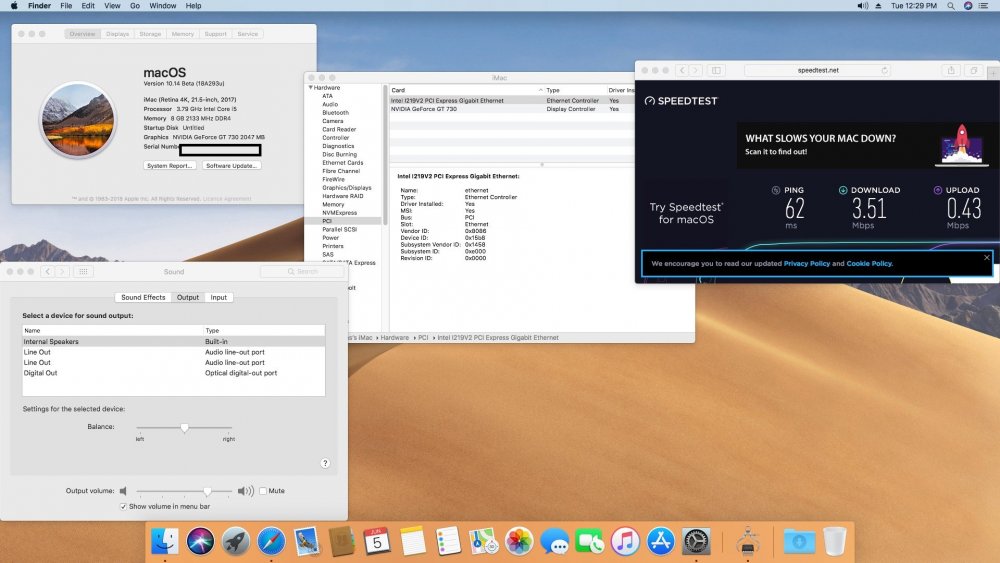This screenshot has height=563, width=1000.
Task: Collapse the Hardware tree section
Action: [x=311, y=87]
